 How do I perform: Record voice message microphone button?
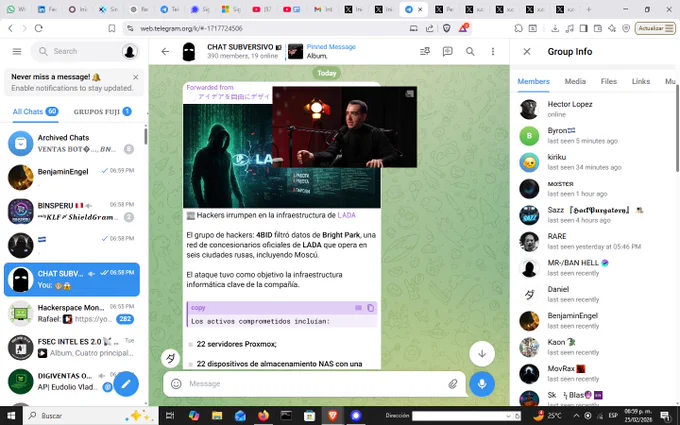click(482, 384)
